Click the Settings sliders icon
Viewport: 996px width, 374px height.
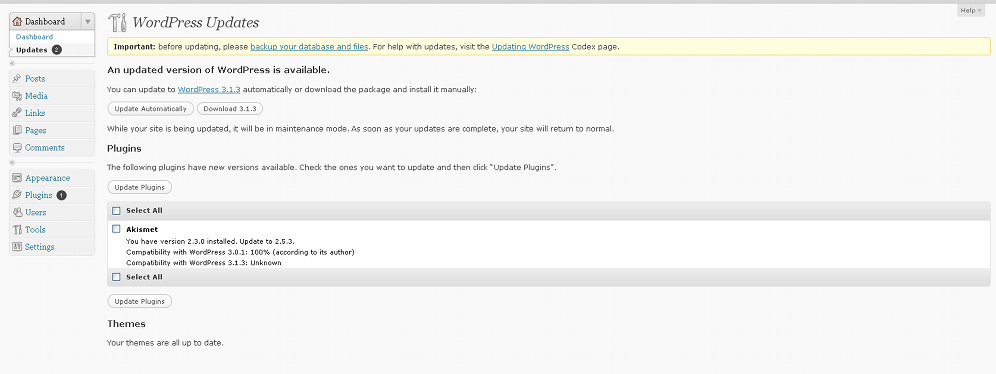click(x=17, y=246)
